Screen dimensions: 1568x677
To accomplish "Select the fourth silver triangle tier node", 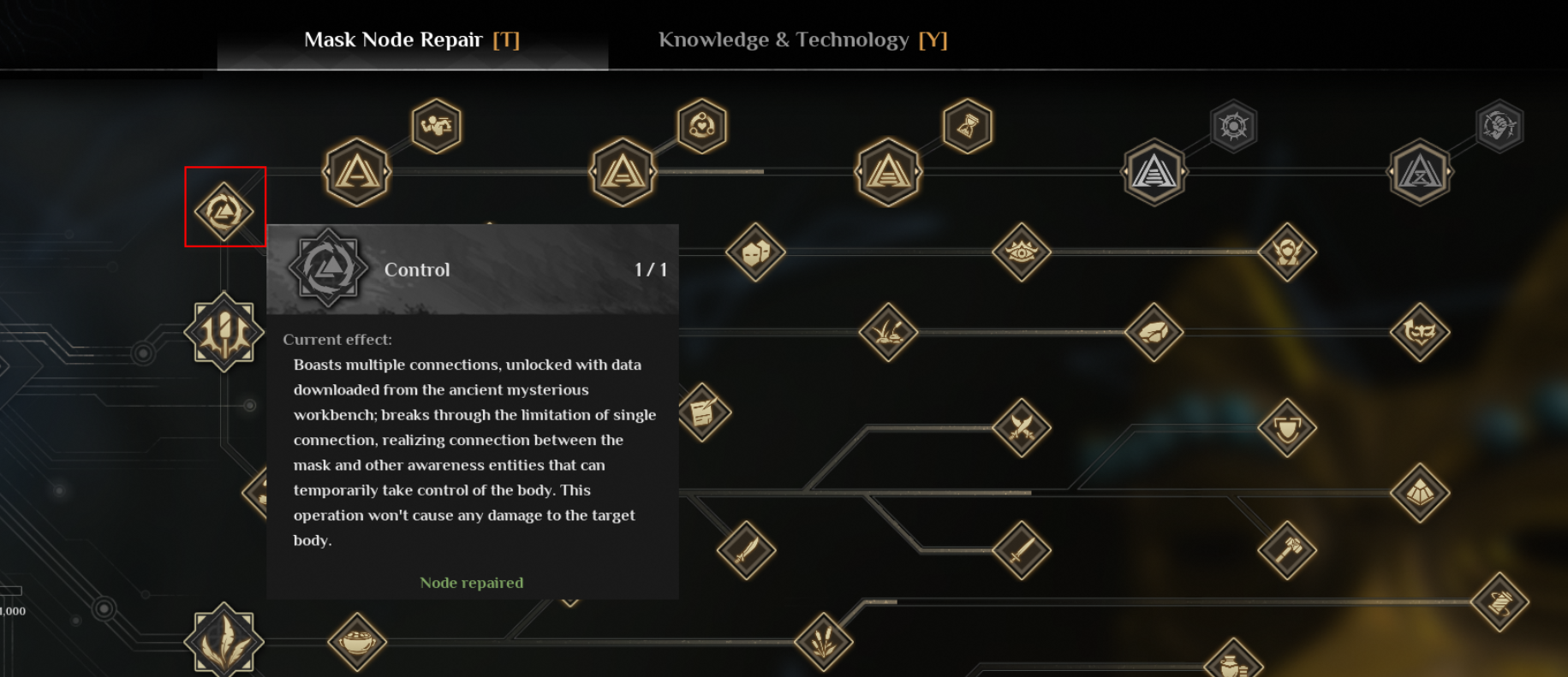I will (x=1154, y=172).
